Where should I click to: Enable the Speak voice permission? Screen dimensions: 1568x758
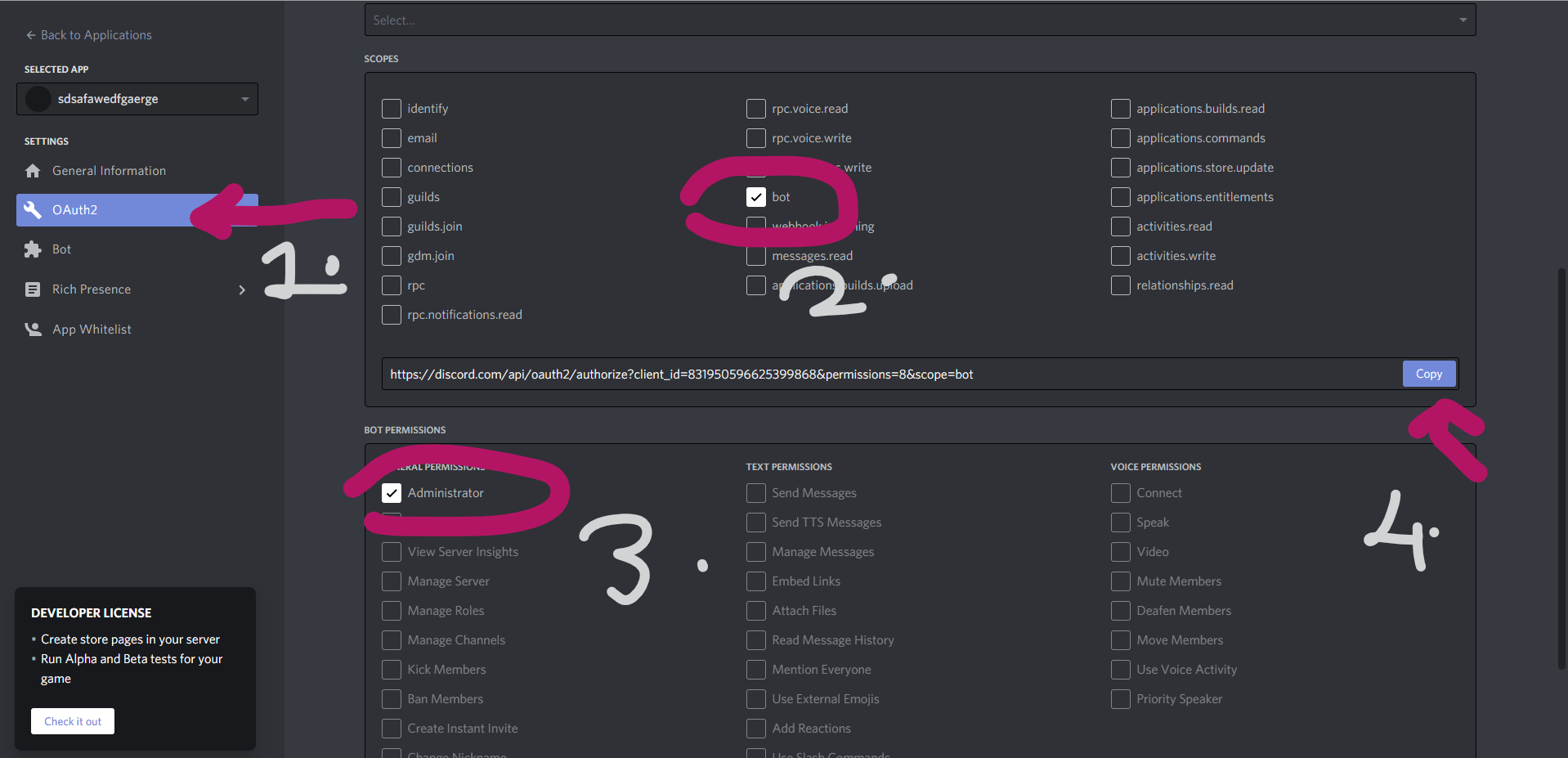[x=1121, y=523]
